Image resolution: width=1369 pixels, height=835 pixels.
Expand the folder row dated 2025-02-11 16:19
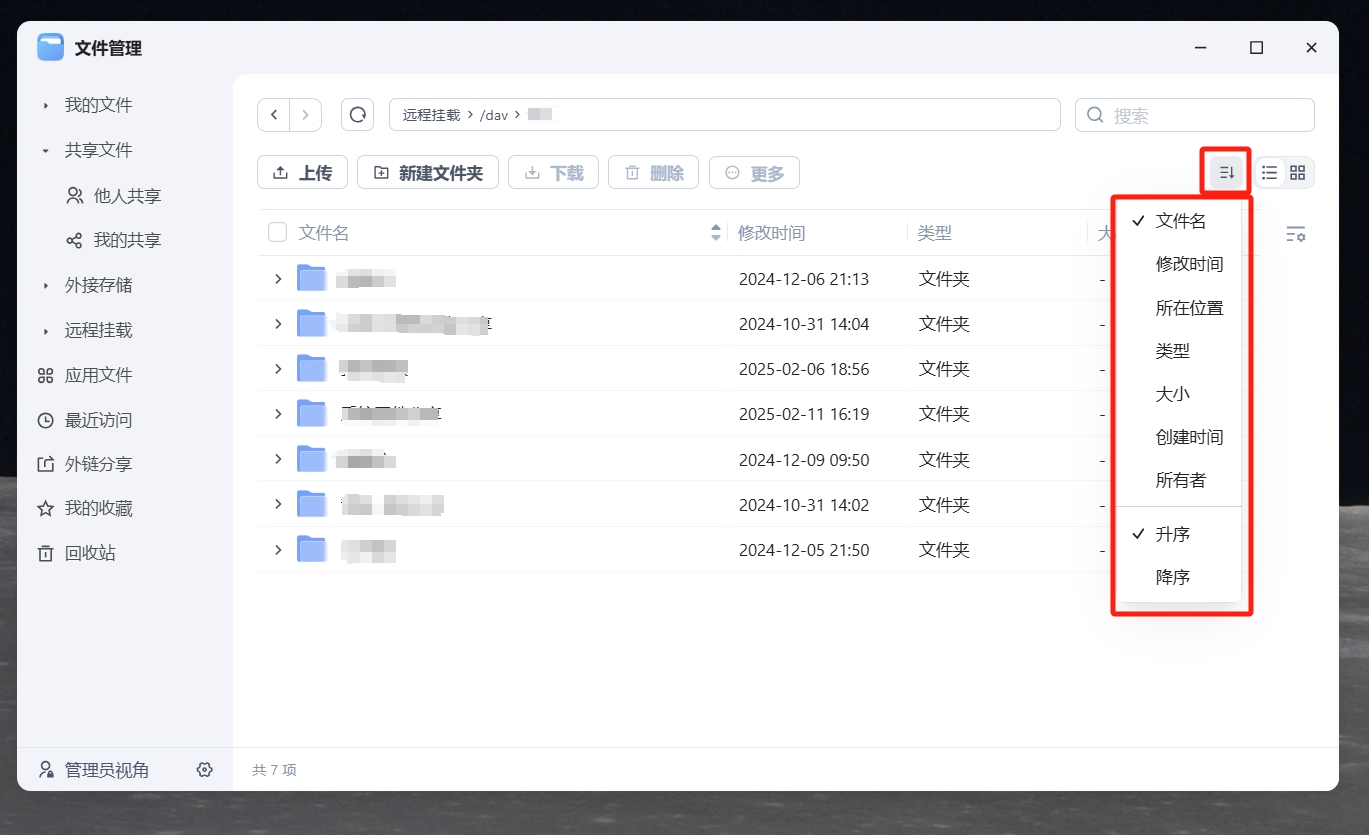278,414
